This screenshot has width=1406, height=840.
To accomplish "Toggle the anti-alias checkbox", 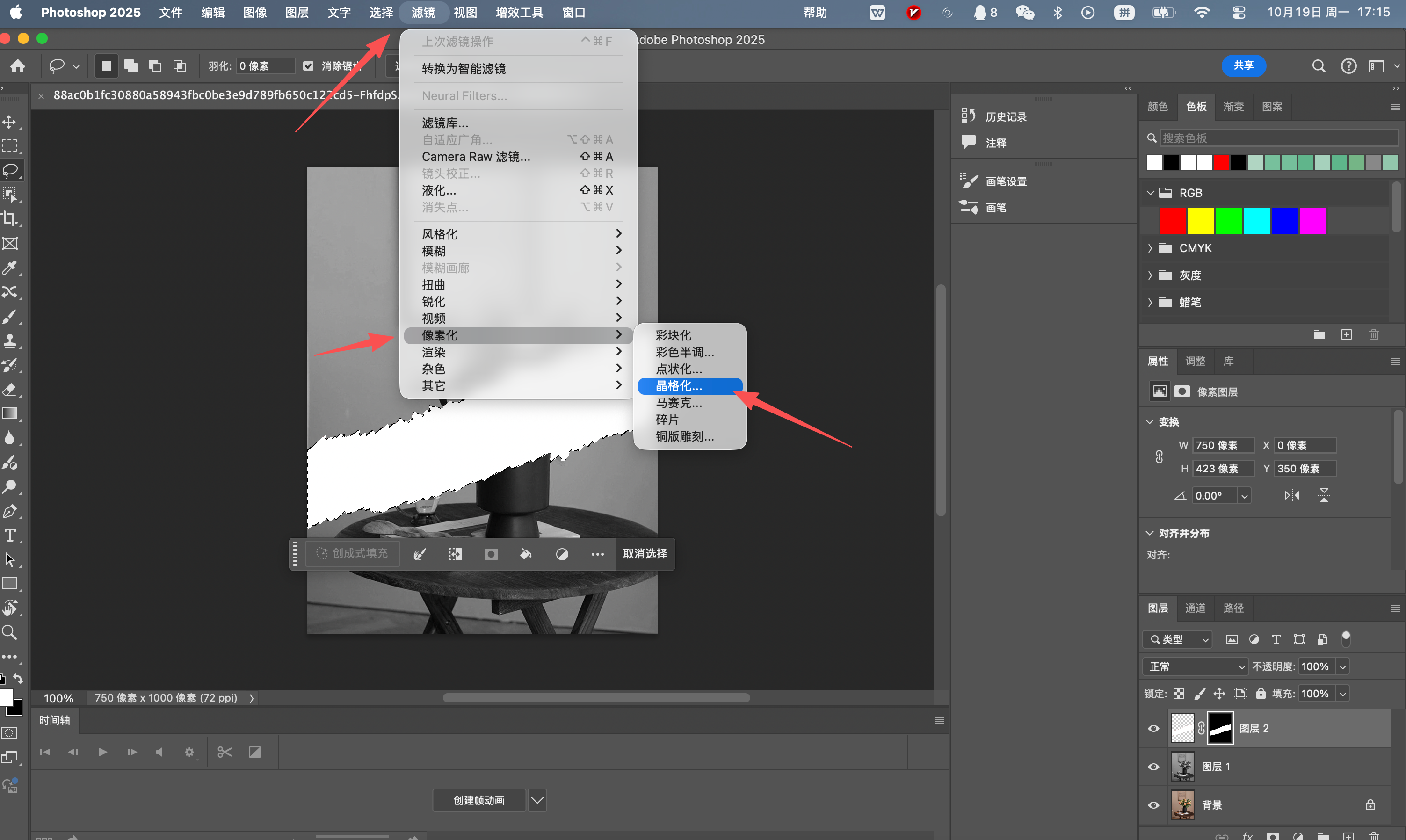I will tap(308, 66).
